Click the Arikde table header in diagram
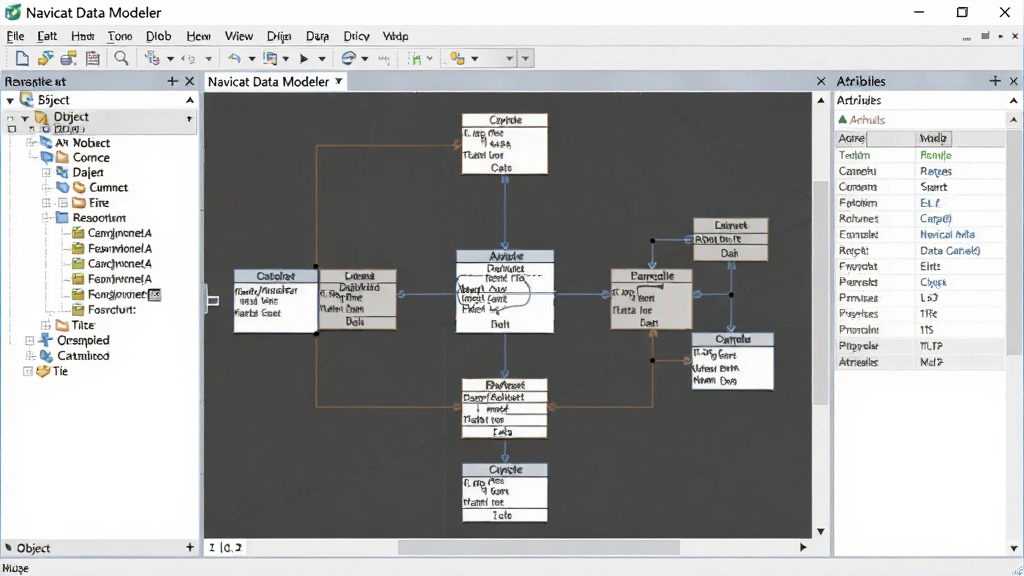This screenshot has width=1024, height=576. coord(505,256)
